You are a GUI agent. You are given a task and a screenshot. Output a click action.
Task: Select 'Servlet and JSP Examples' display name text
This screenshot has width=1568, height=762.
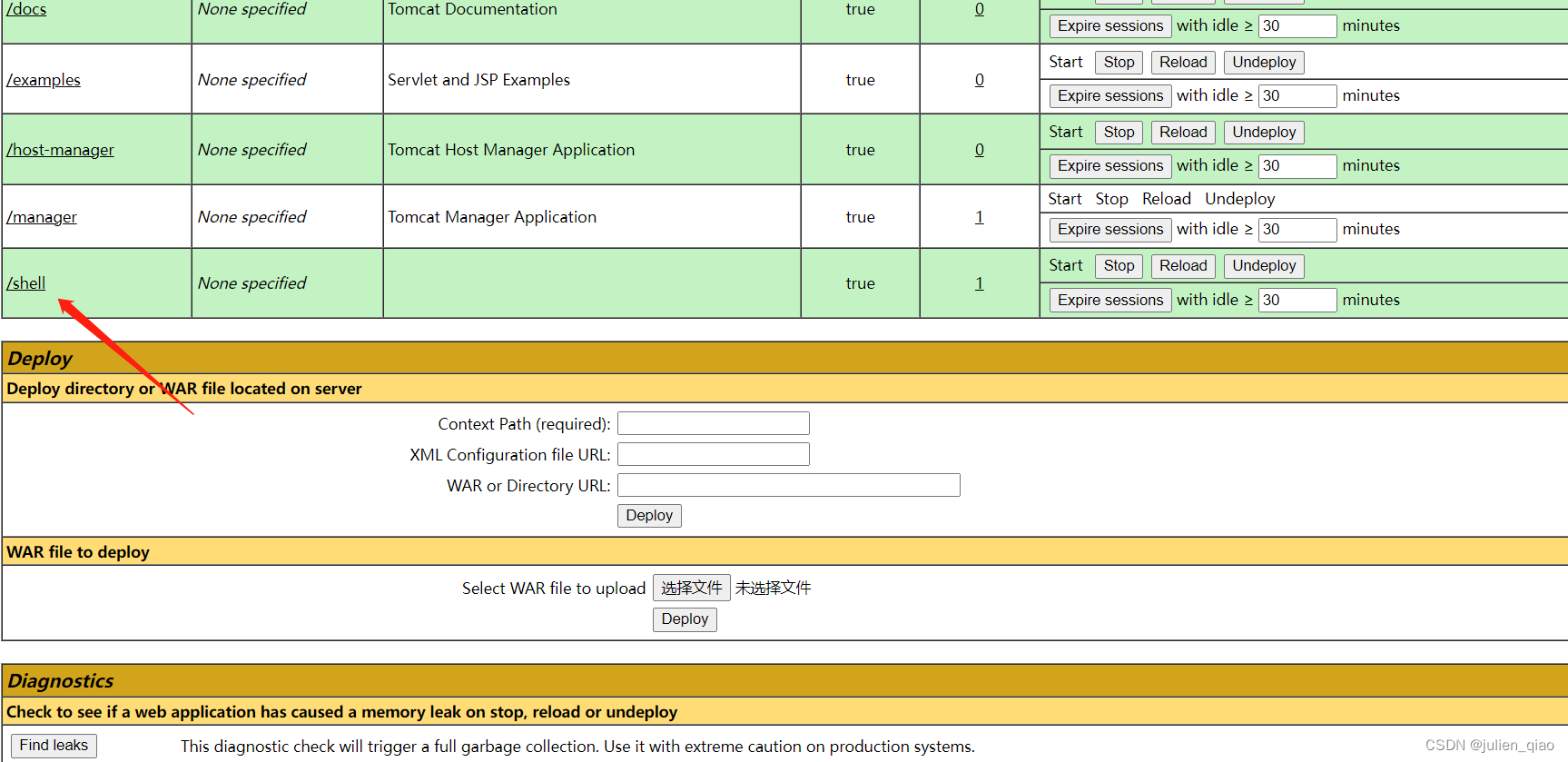click(x=478, y=80)
